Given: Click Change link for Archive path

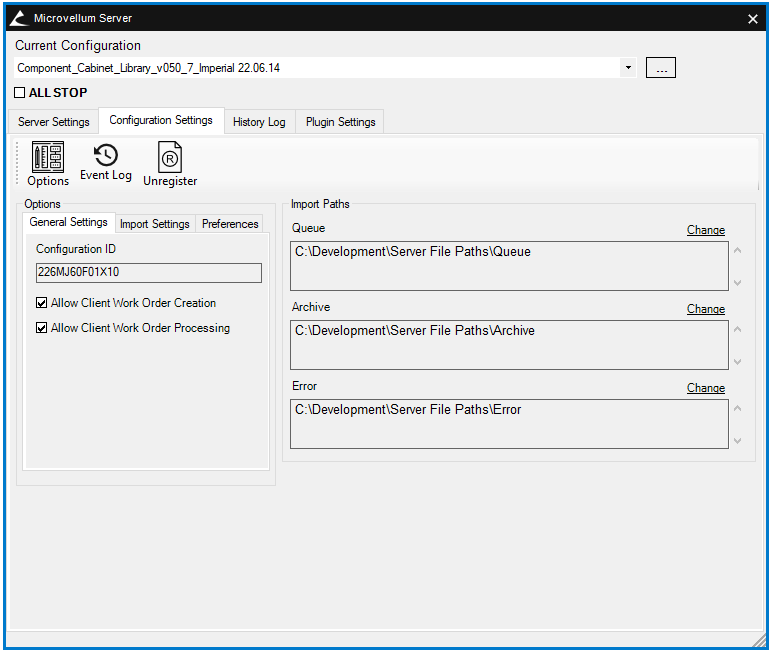Looking at the screenshot, I should [705, 309].
